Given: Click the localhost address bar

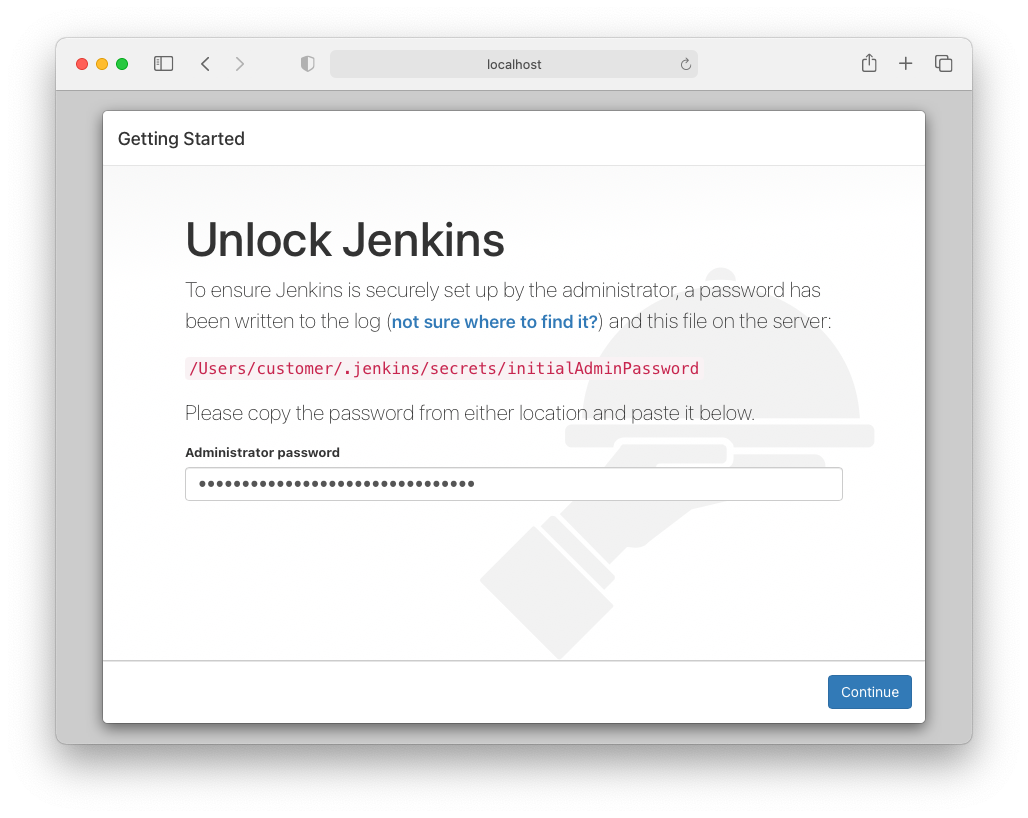Looking at the screenshot, I should click(x=514, y=64).
